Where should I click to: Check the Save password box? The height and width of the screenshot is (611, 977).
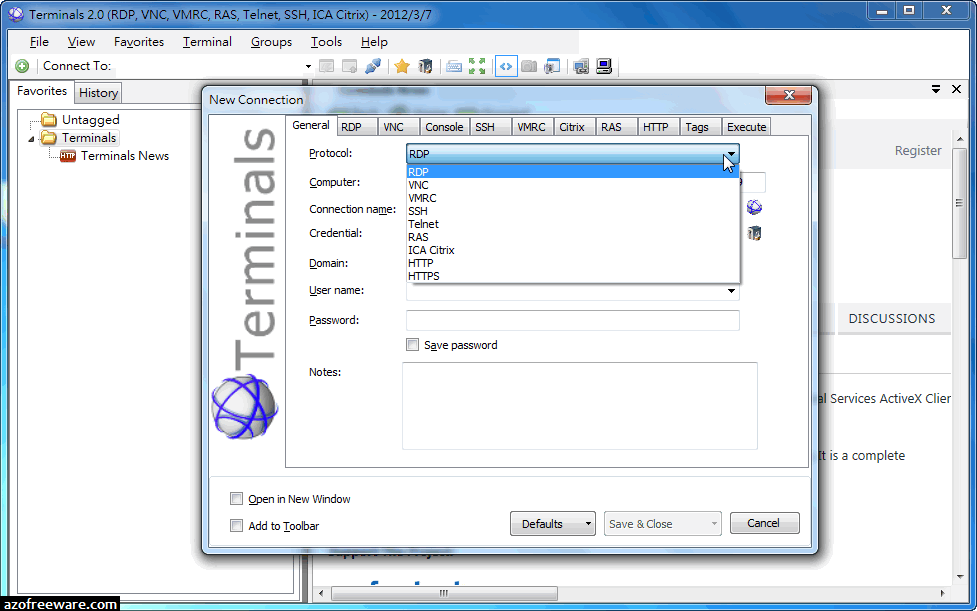click(x=412, y=344)
